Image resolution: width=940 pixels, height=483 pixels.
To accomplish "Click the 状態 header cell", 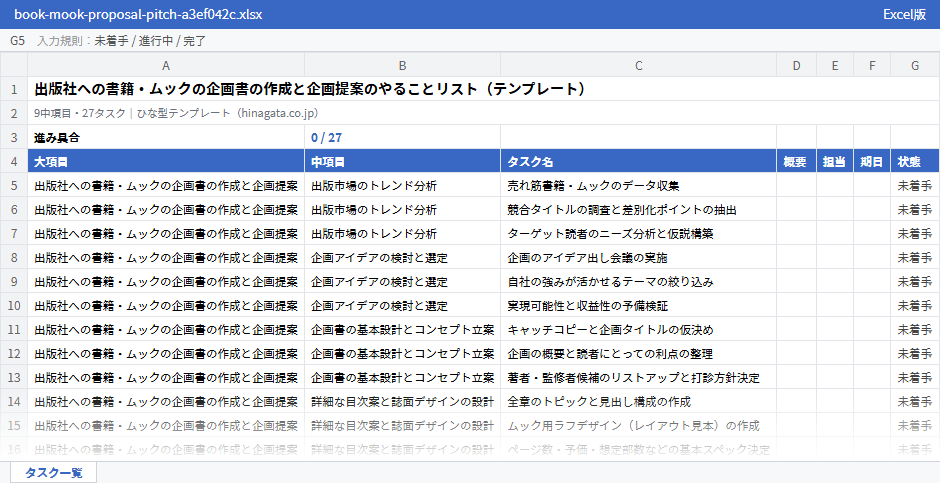I will pos(915,161).
